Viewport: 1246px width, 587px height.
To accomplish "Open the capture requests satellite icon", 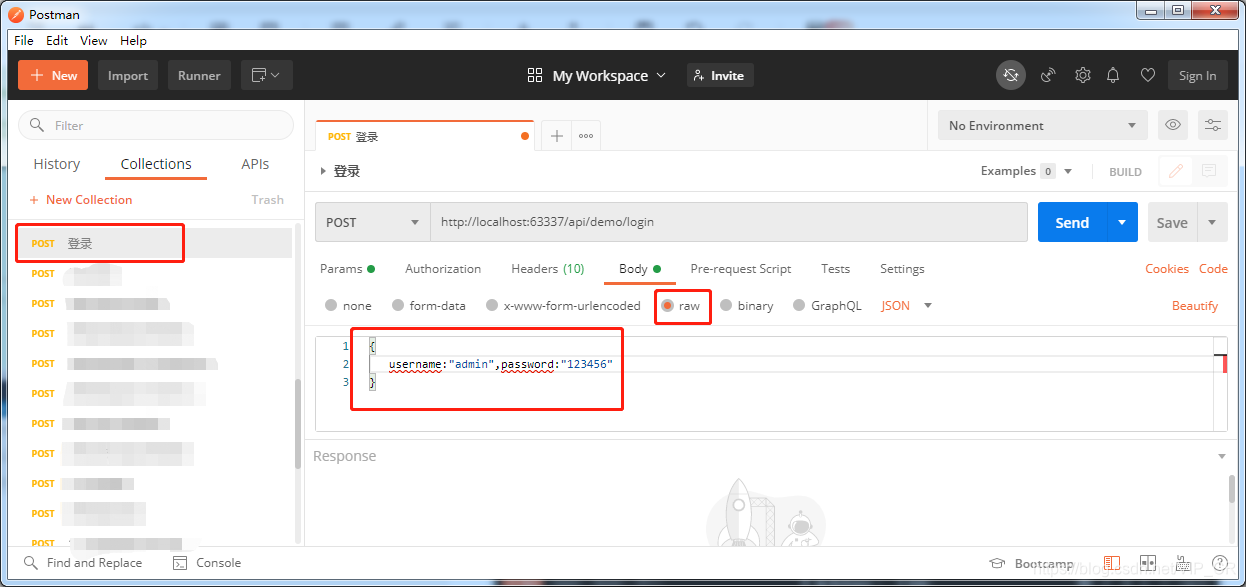I will tap(1048, 75).
